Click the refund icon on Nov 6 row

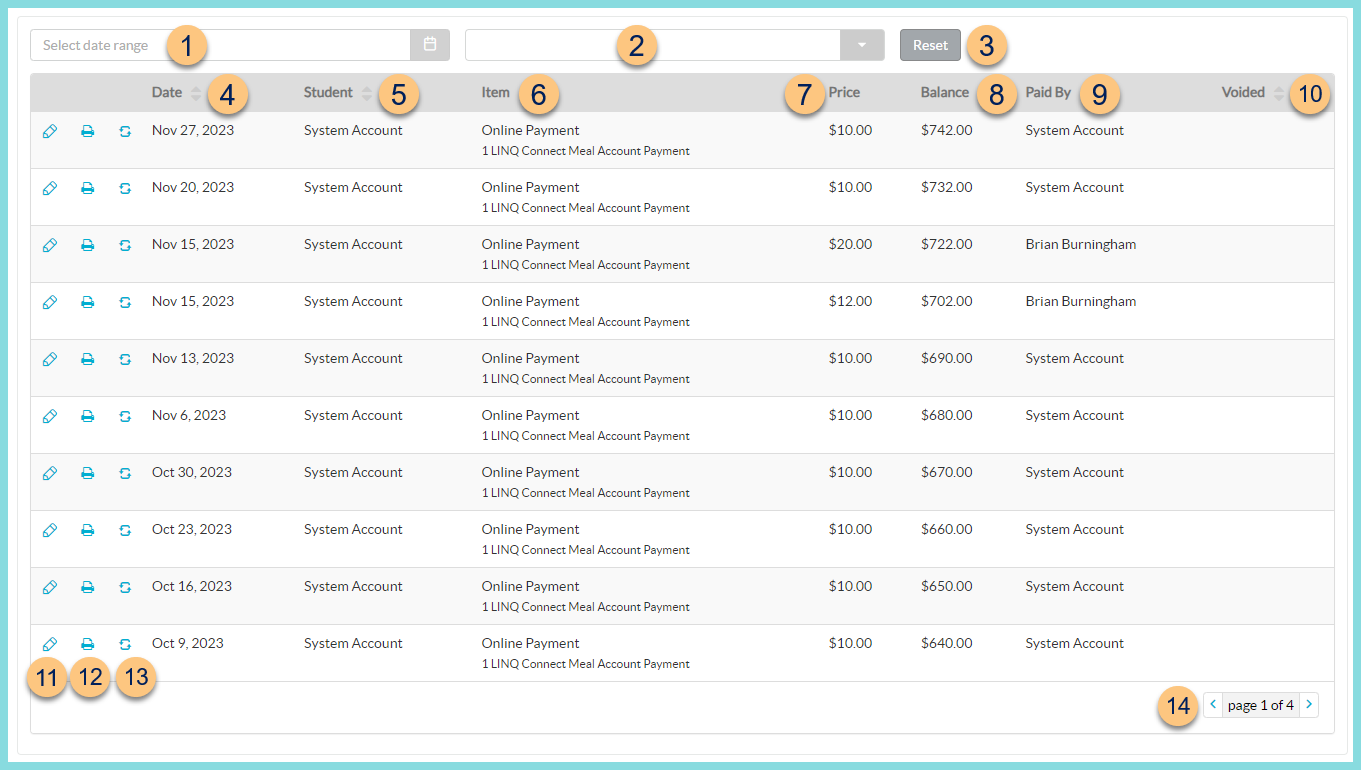(x=123, y=415)
